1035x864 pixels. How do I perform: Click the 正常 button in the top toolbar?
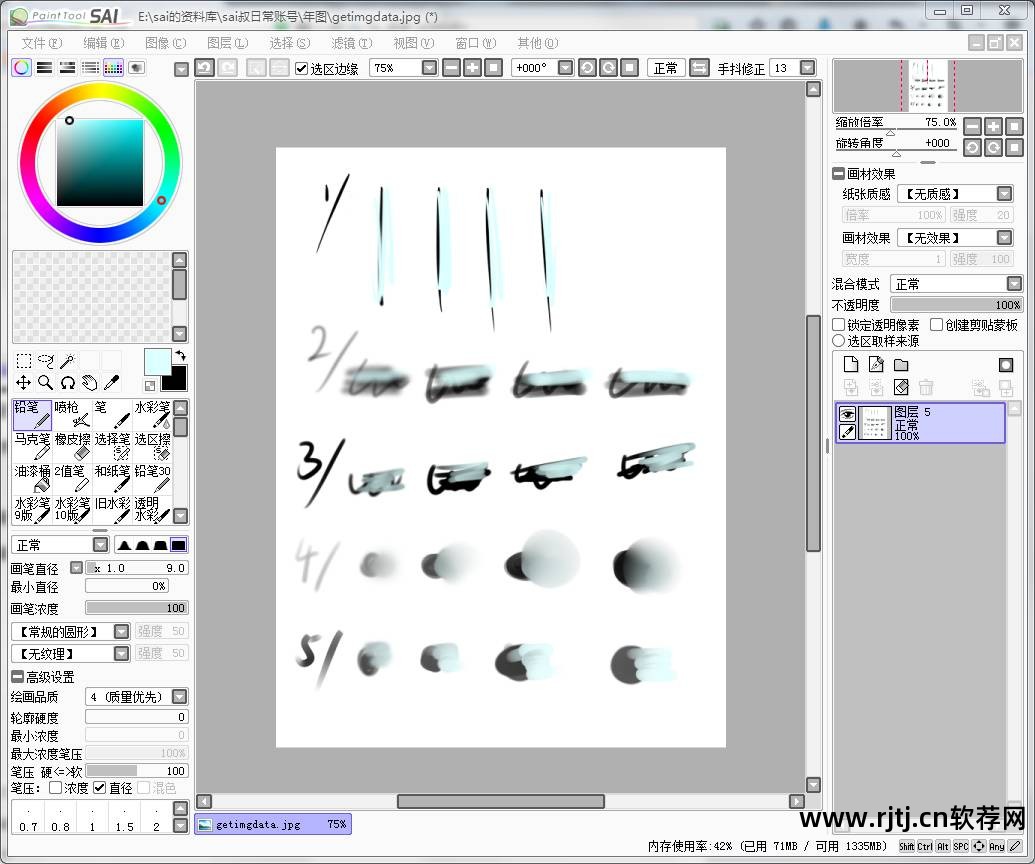click(665, 68)
